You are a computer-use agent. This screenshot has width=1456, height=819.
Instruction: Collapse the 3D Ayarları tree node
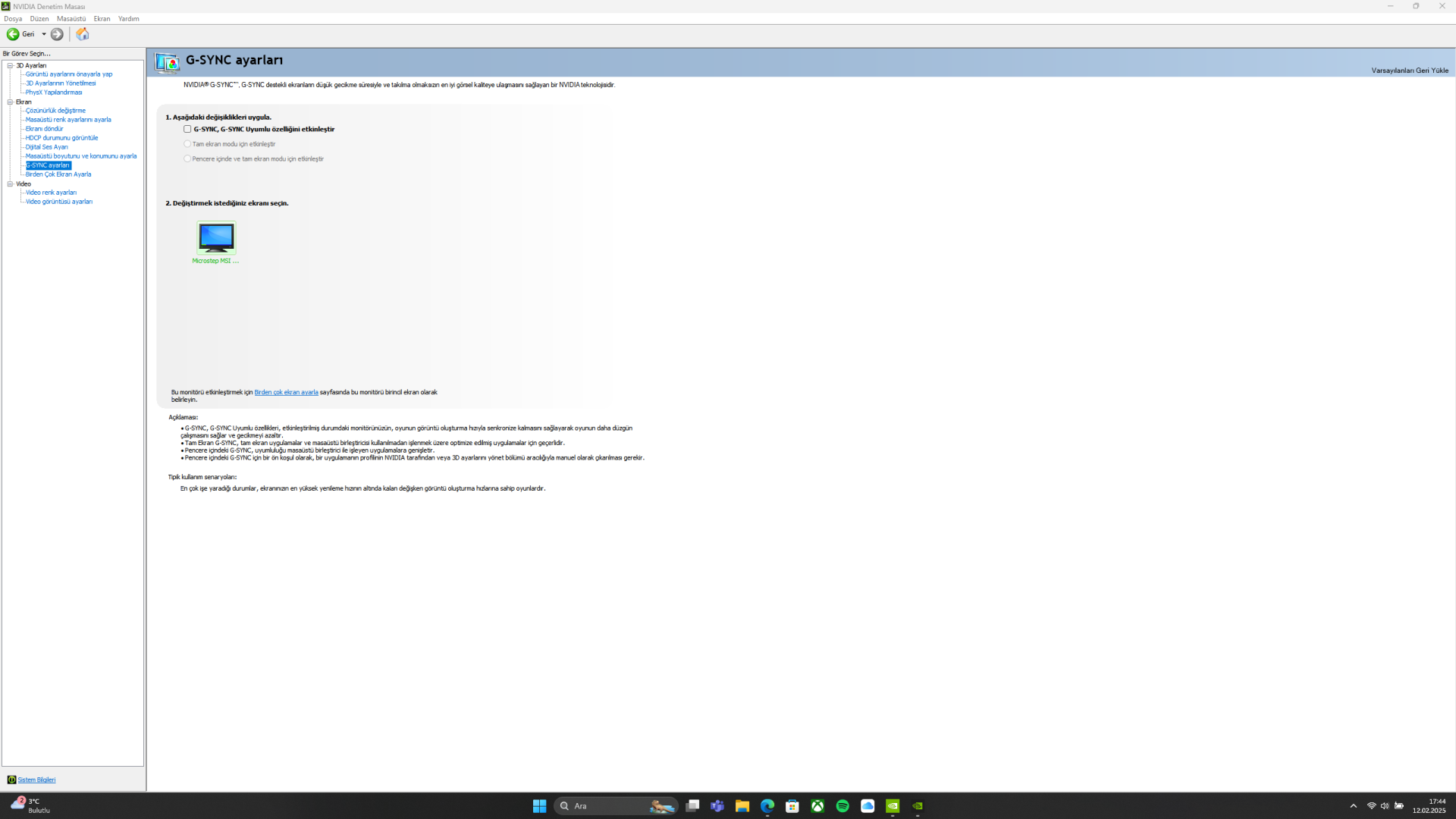(10, 66)
